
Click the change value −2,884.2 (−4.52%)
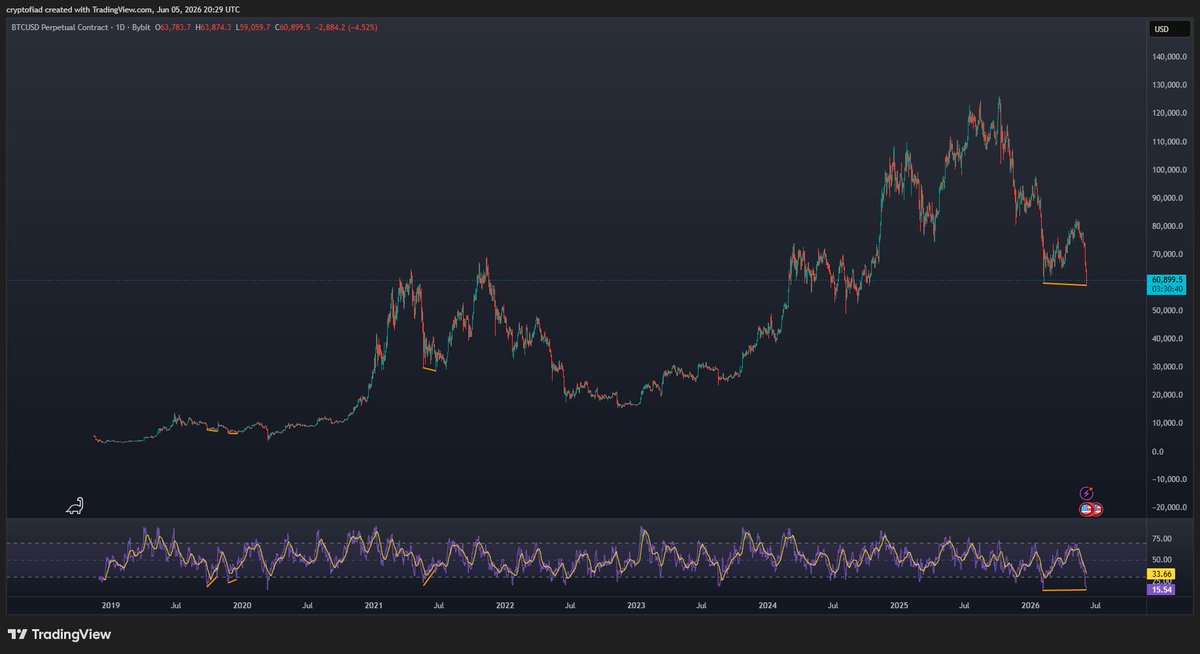pos(349,28)
